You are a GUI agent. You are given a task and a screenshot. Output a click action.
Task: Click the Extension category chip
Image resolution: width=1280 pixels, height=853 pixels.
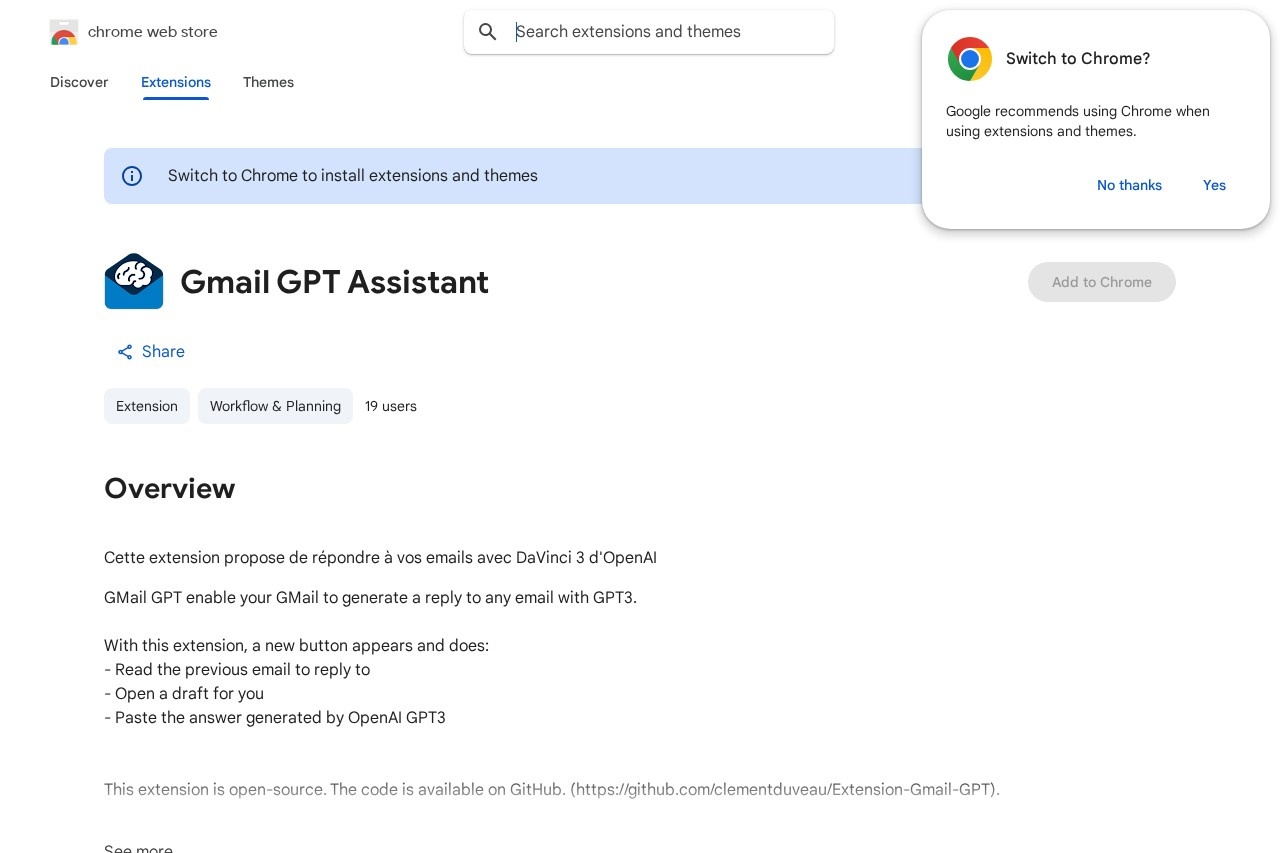pyautogui.click(x=147, y=406)
